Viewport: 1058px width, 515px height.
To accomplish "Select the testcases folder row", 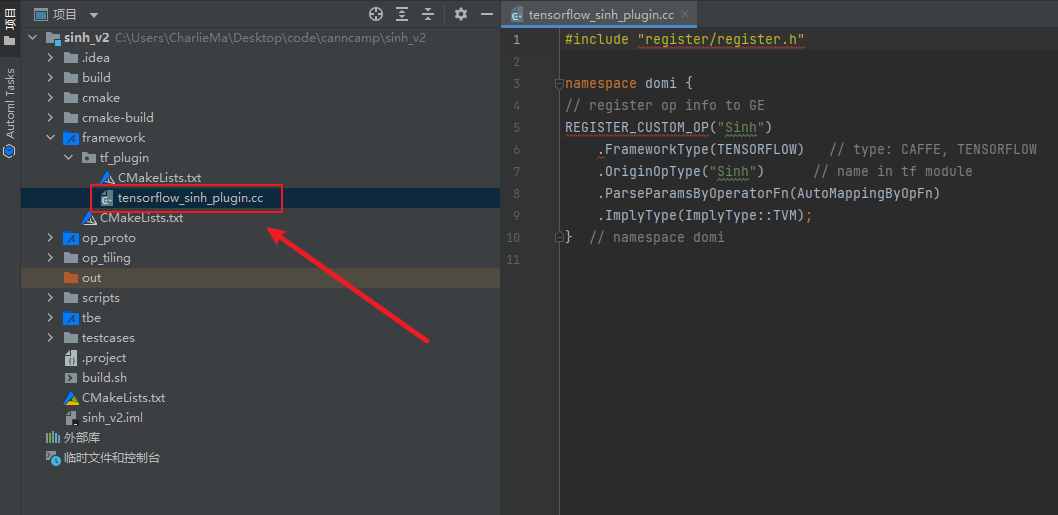I will click(x=260, y=337).
